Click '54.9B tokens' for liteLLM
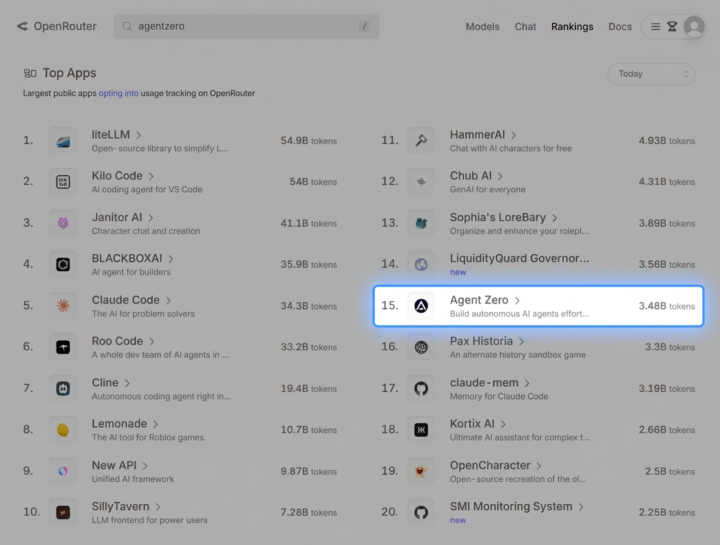Image resolution: width=720 pixels, height=545 pixels. point(309,140)
